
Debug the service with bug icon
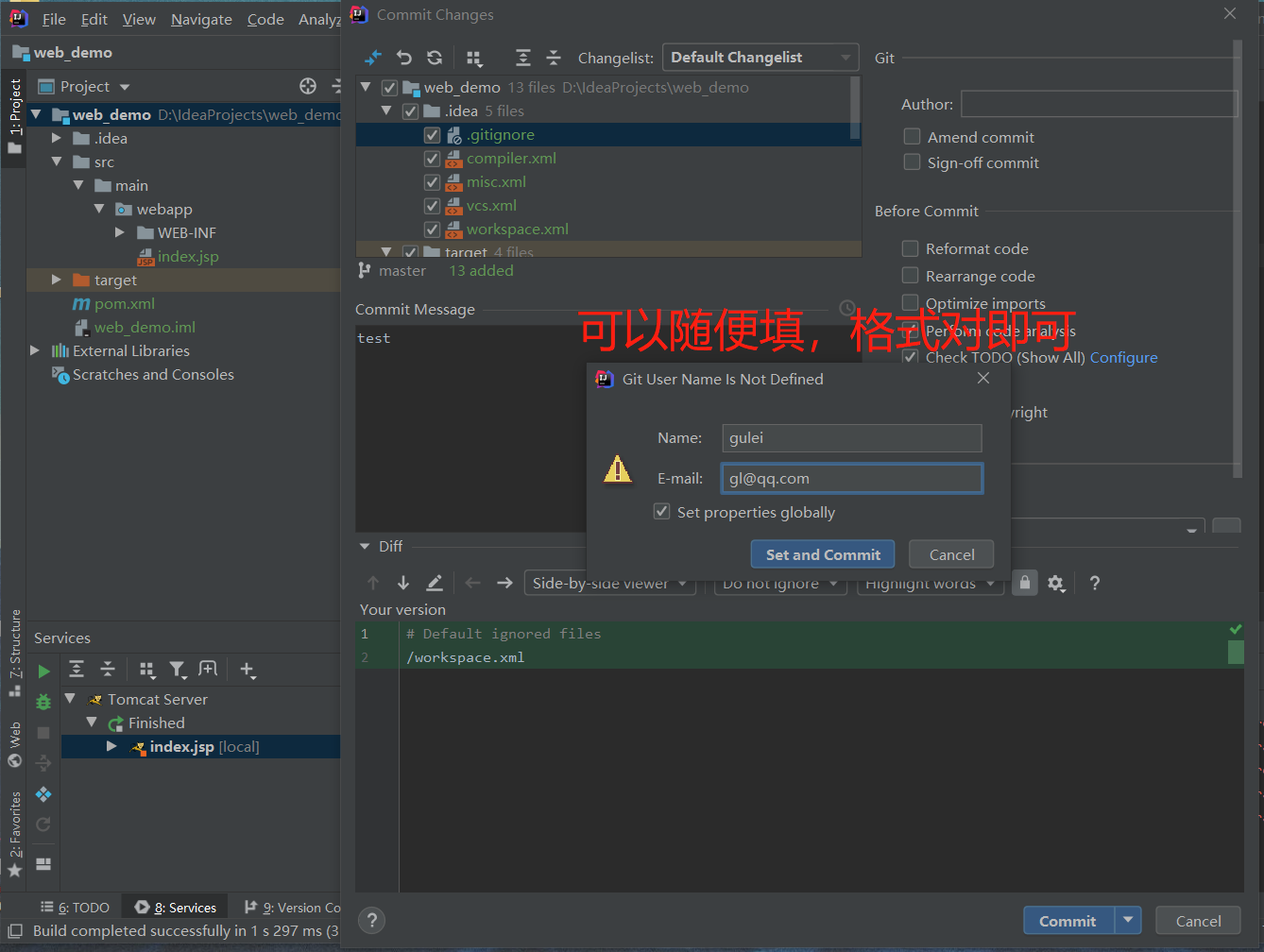tap(43, 702)
